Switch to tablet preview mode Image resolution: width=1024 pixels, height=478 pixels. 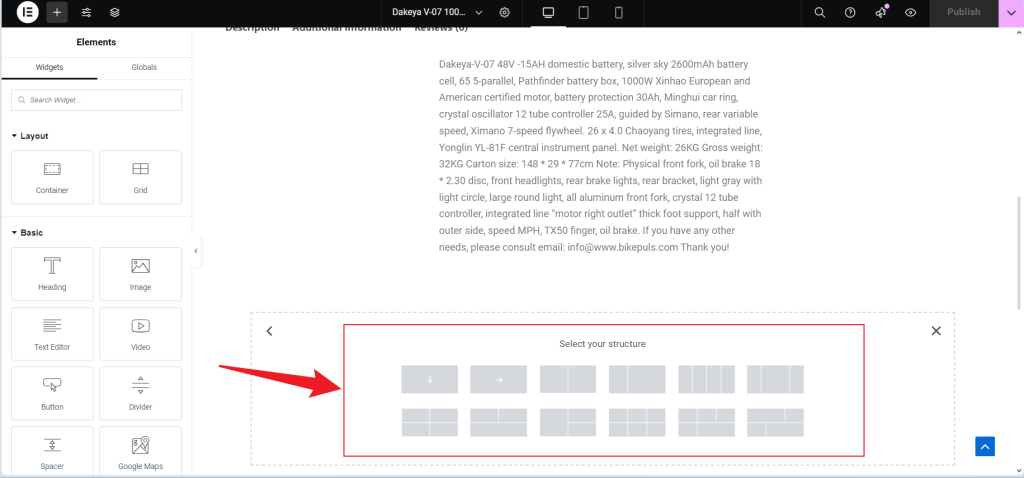(583, 13)
